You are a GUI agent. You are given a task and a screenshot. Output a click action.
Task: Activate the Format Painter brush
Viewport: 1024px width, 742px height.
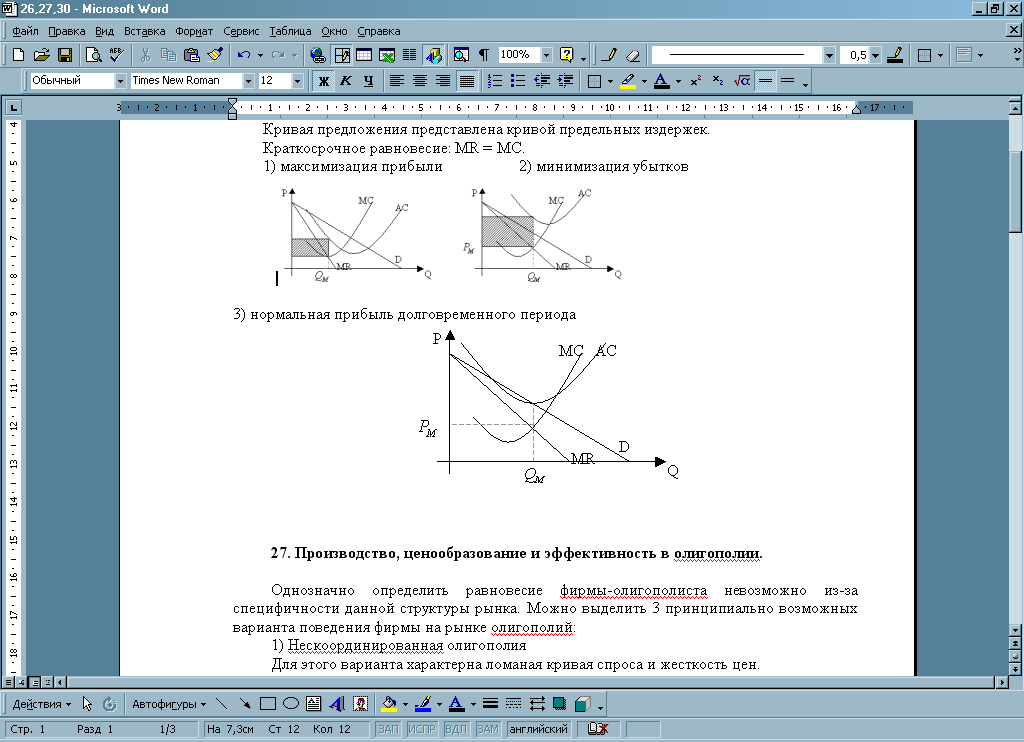tap(215, 55)
